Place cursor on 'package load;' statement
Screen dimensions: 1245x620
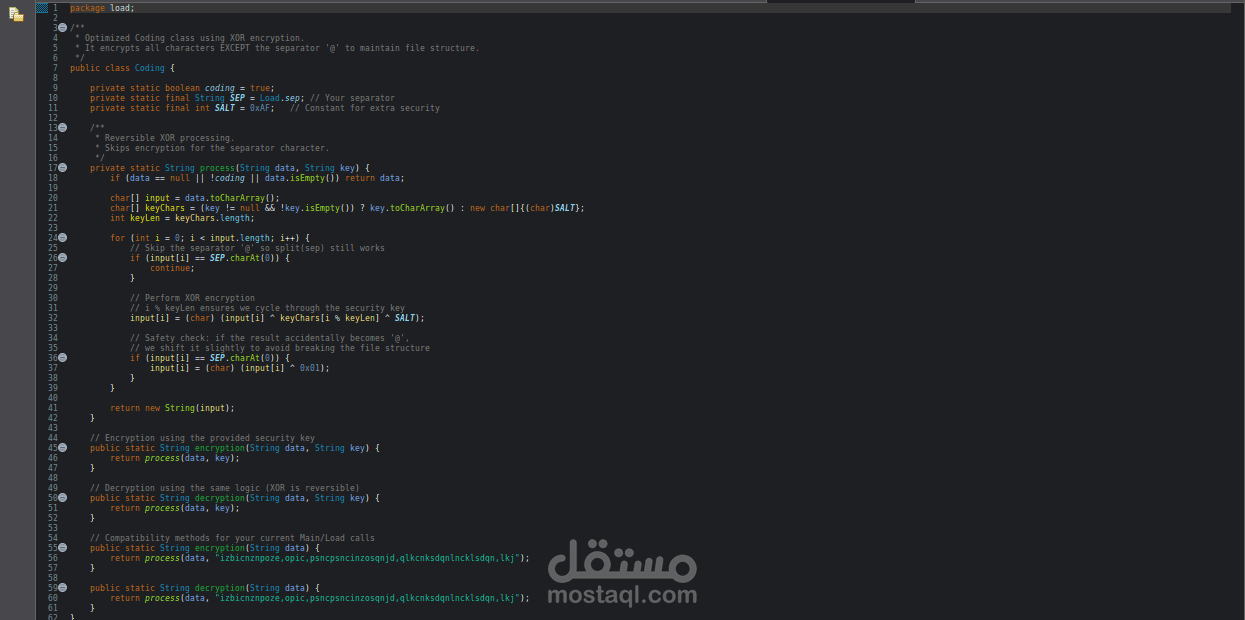(x=102, y=8)
